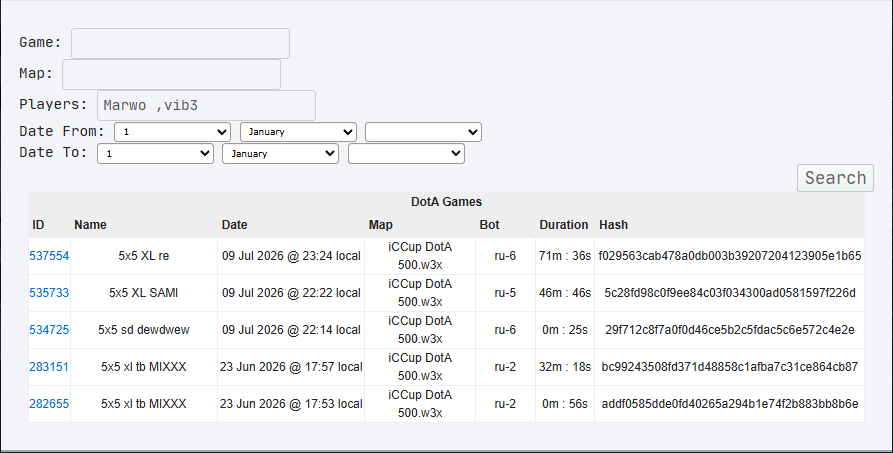Click the Map input field
893x453 pixels.
coord(171,74)
